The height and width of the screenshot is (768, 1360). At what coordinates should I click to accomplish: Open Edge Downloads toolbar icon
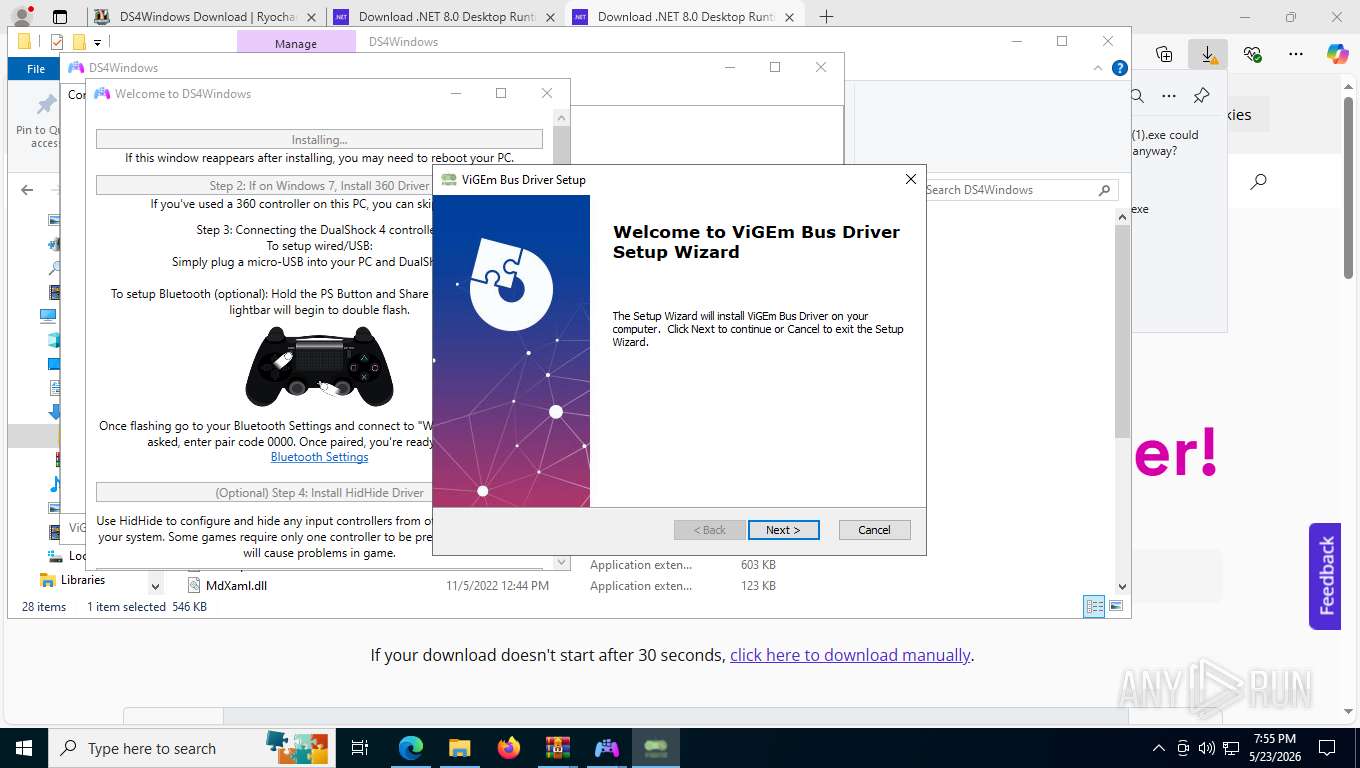[1208, 54]
